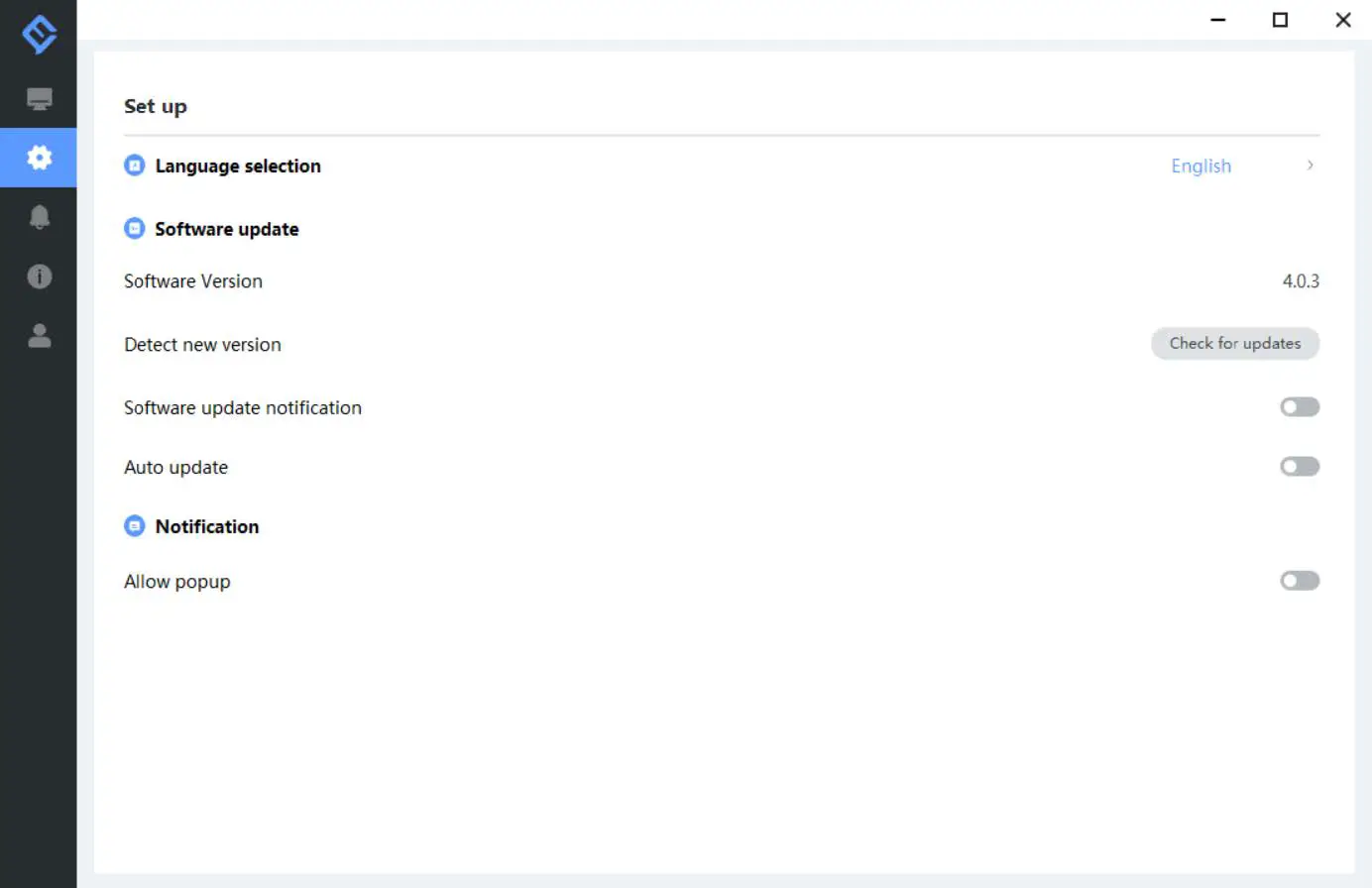Open the user account page in sidebar
The image size is (1372, 888).
(39, 336)
